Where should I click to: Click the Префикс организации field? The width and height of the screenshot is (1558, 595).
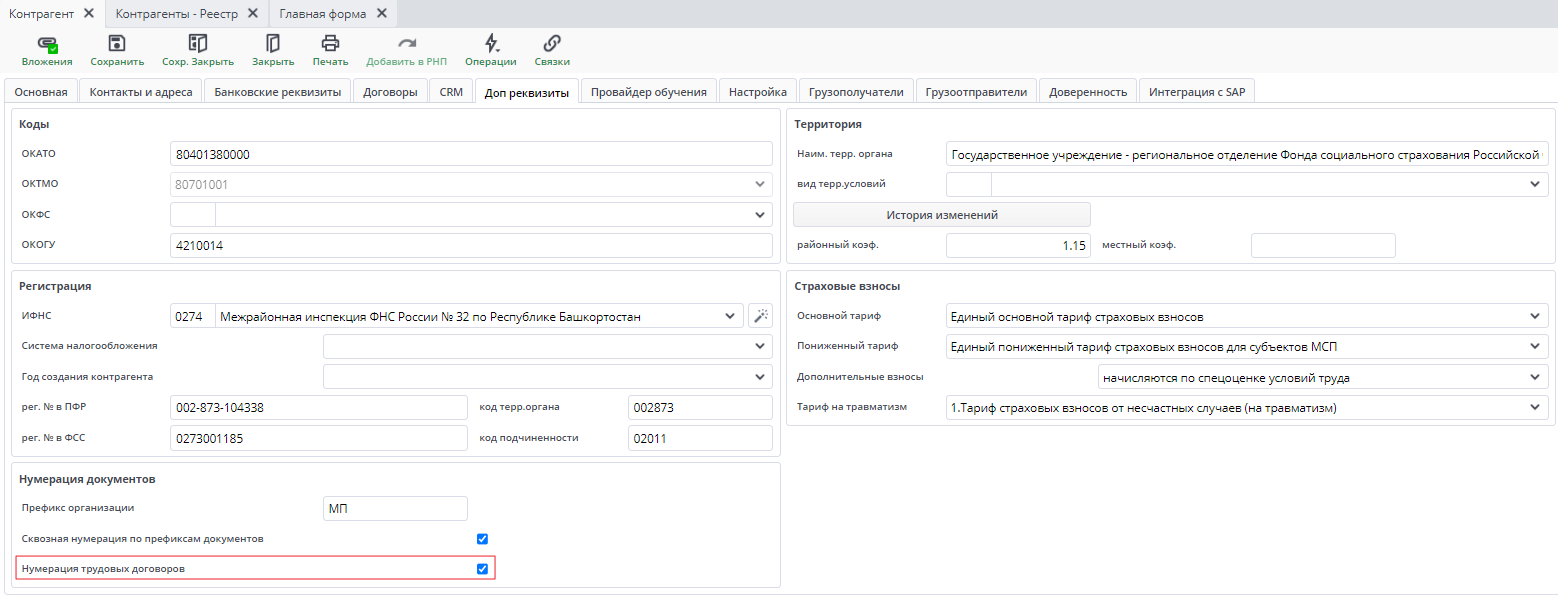pyautogui.click(x=395, y=509)
